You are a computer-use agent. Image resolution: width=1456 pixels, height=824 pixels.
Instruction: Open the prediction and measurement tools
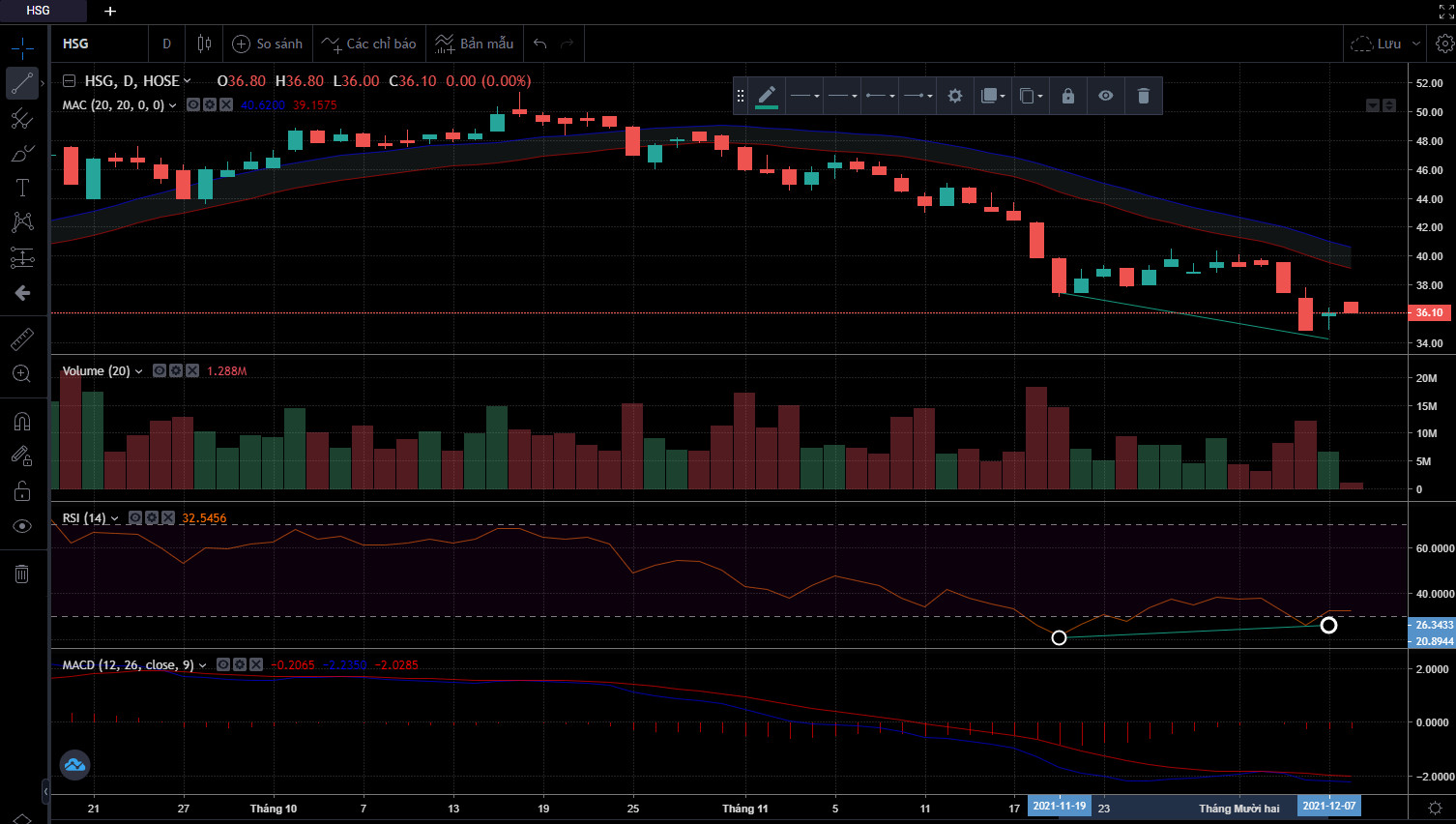point(22,257)
